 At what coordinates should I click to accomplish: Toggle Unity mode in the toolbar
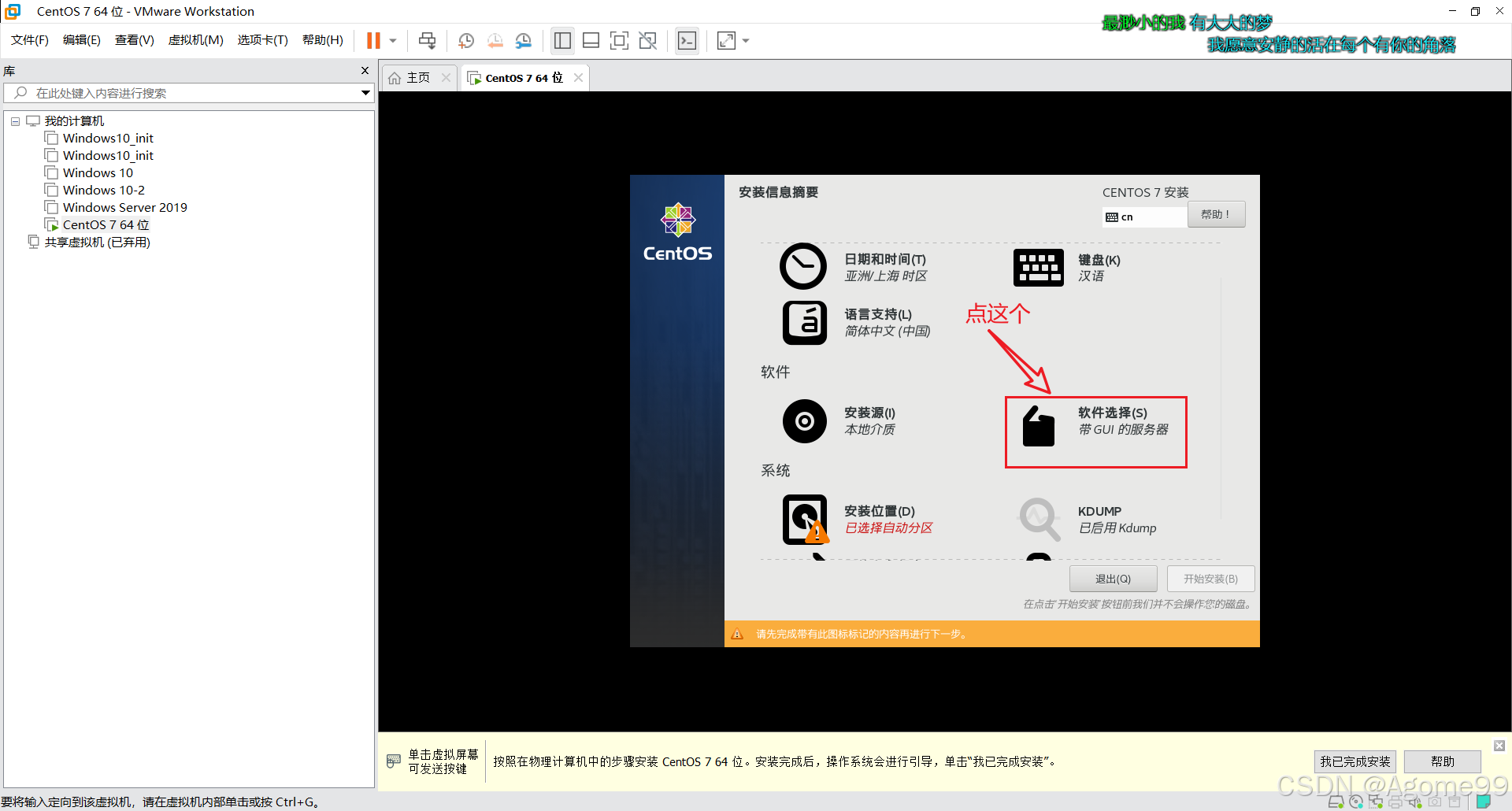pos(647,40)
